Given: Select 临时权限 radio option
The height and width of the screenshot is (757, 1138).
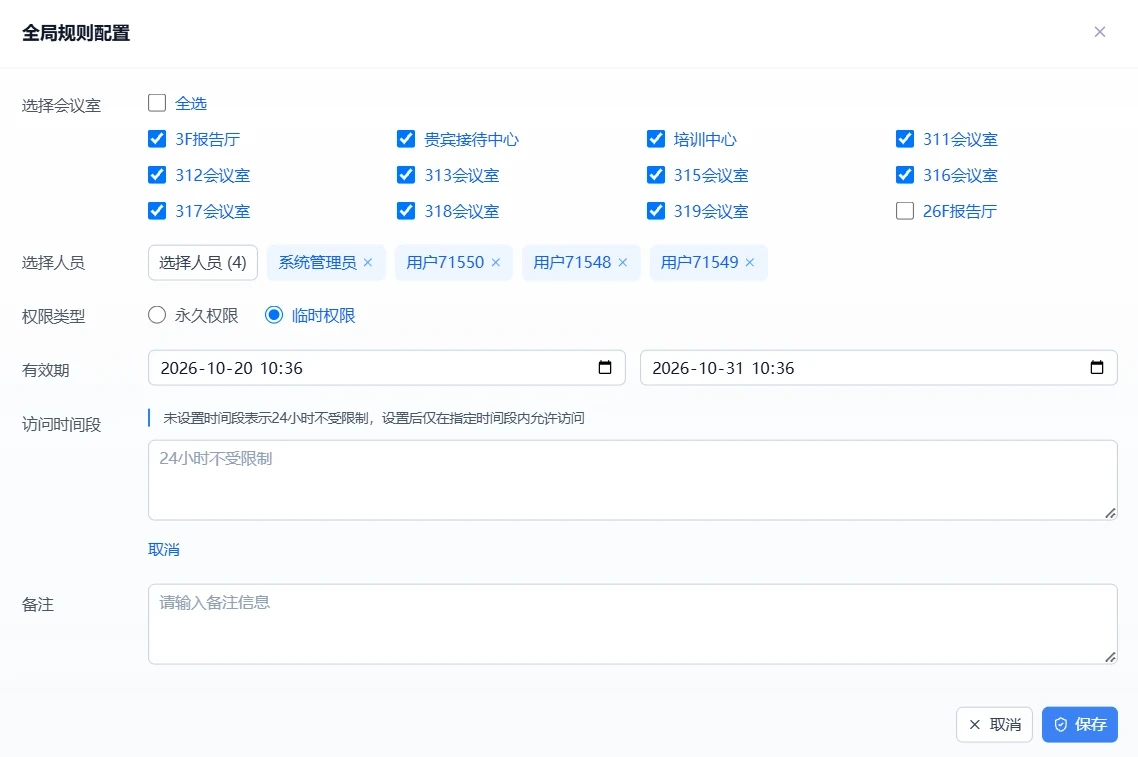Looking at the screenshot, I should coord(274,315).
